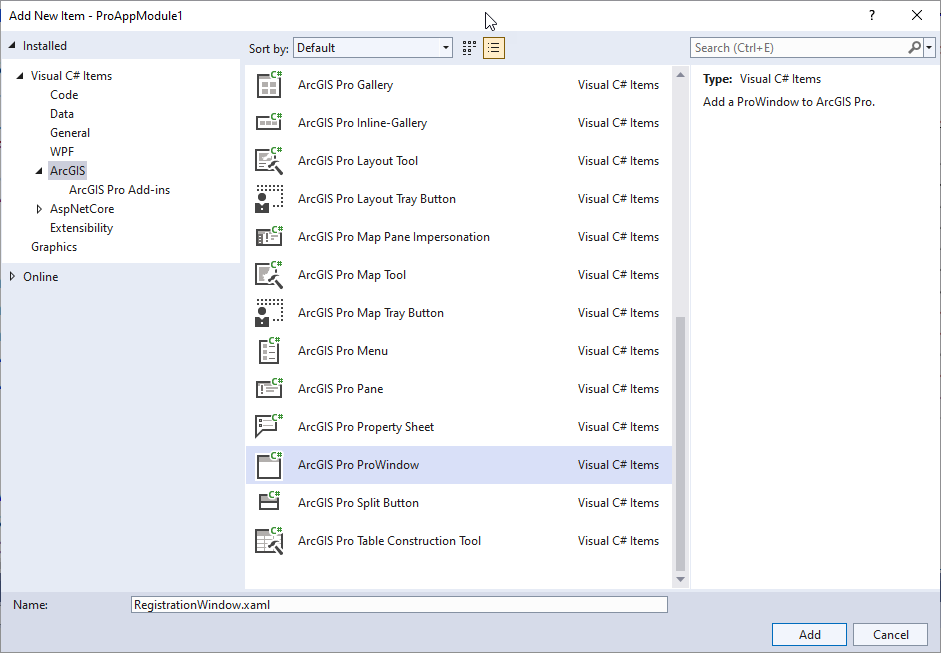The height and width of the screenshot is (653, 941).
Task: Click the ArcGIS Pro Layout Tool icon
Action: (268, 161)
